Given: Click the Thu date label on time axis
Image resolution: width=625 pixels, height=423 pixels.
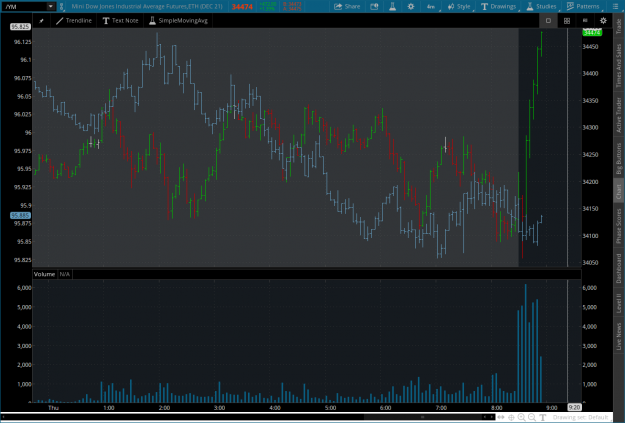Looking at the screenshot, I should (x=53, y=408).
